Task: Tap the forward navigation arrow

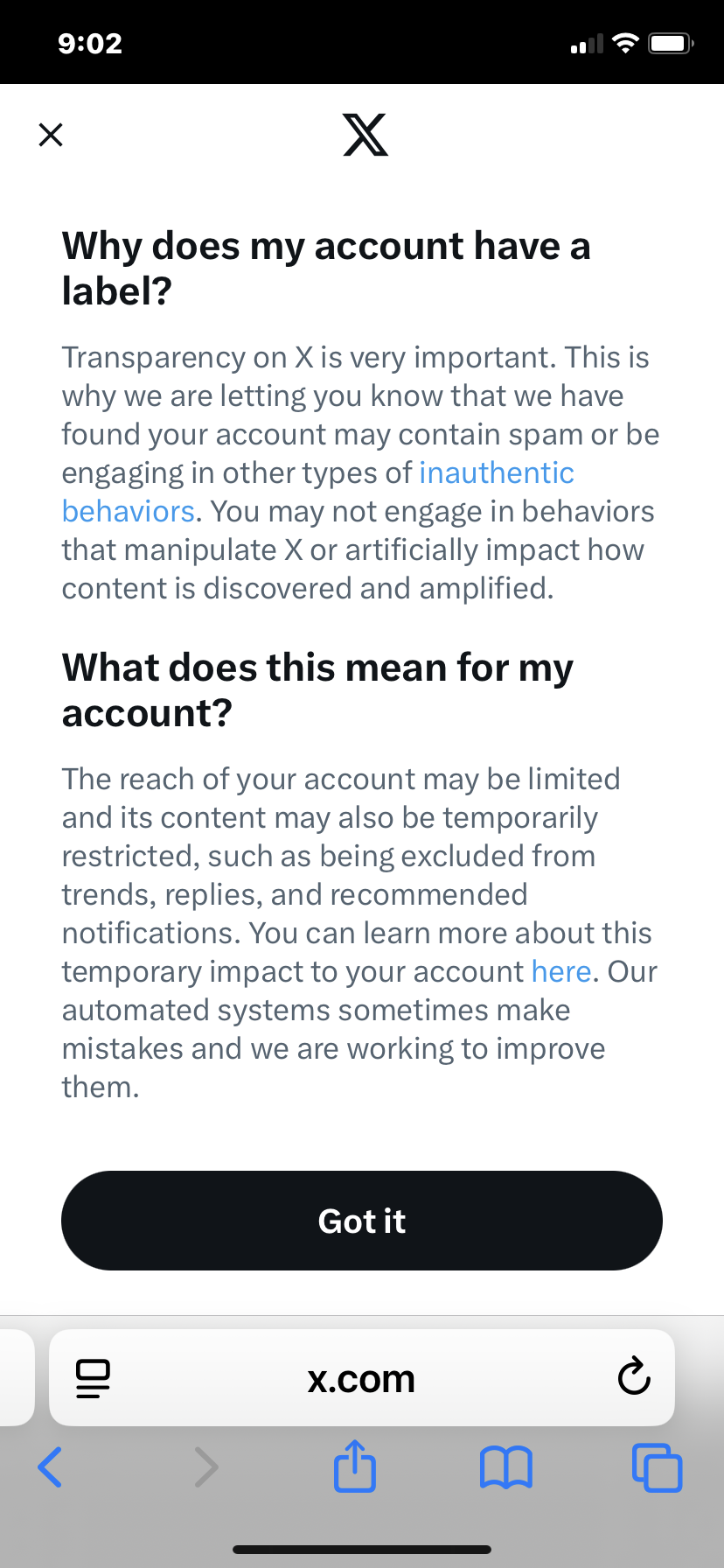Action: point(205,1467)
